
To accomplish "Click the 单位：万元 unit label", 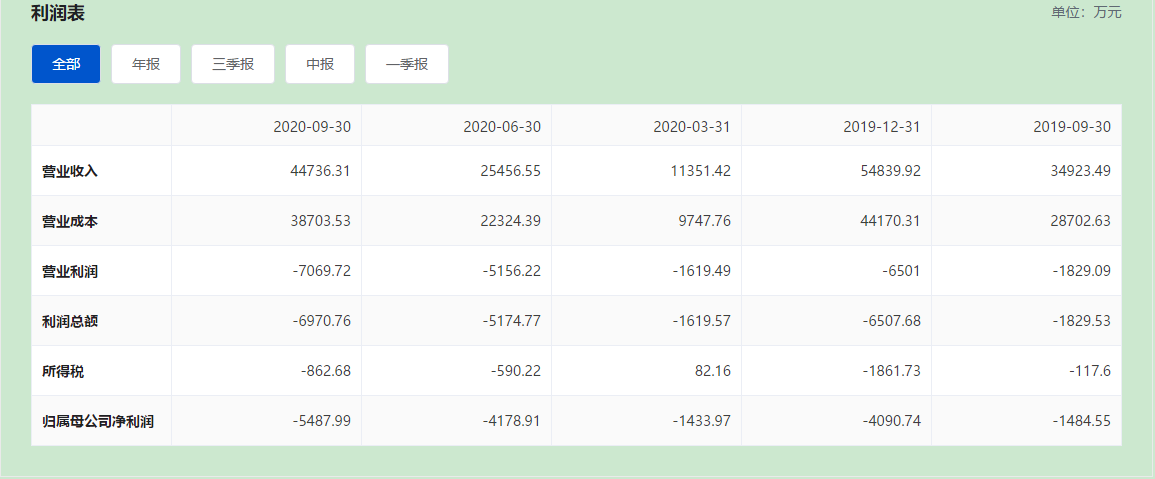I will pos(1086,12).
